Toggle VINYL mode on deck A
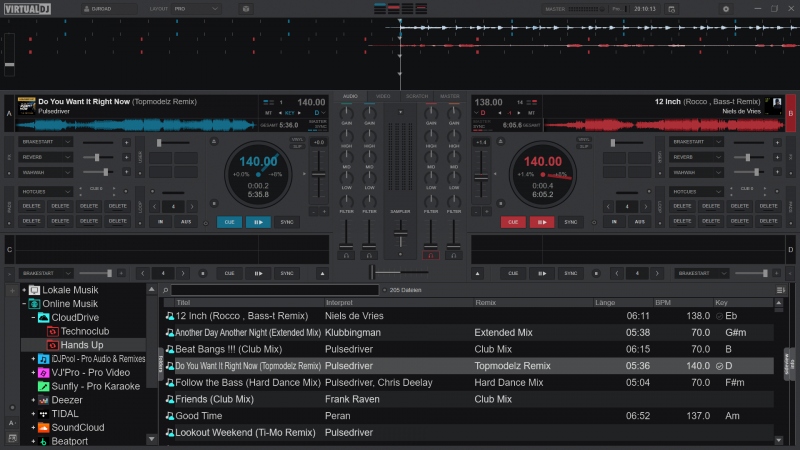The height and width of the screenshot is (450, 800). [296, 140]
